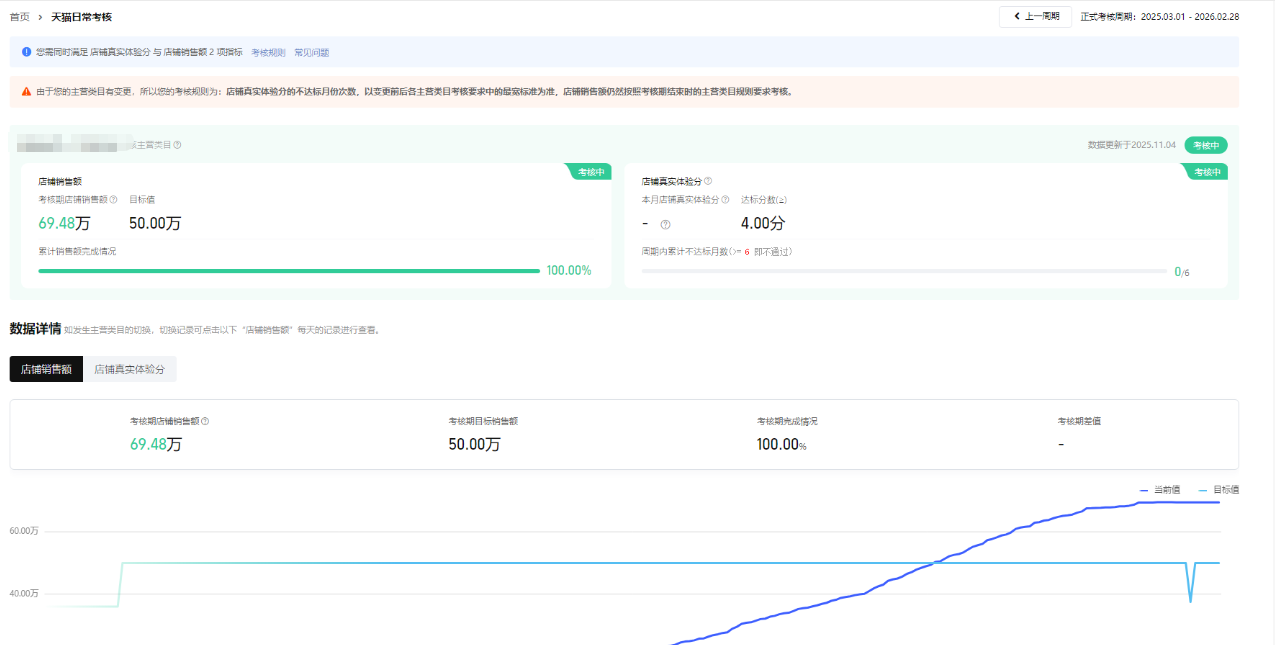
Task: Select the 店铺销售额 tab
Action: click(46, 369)
